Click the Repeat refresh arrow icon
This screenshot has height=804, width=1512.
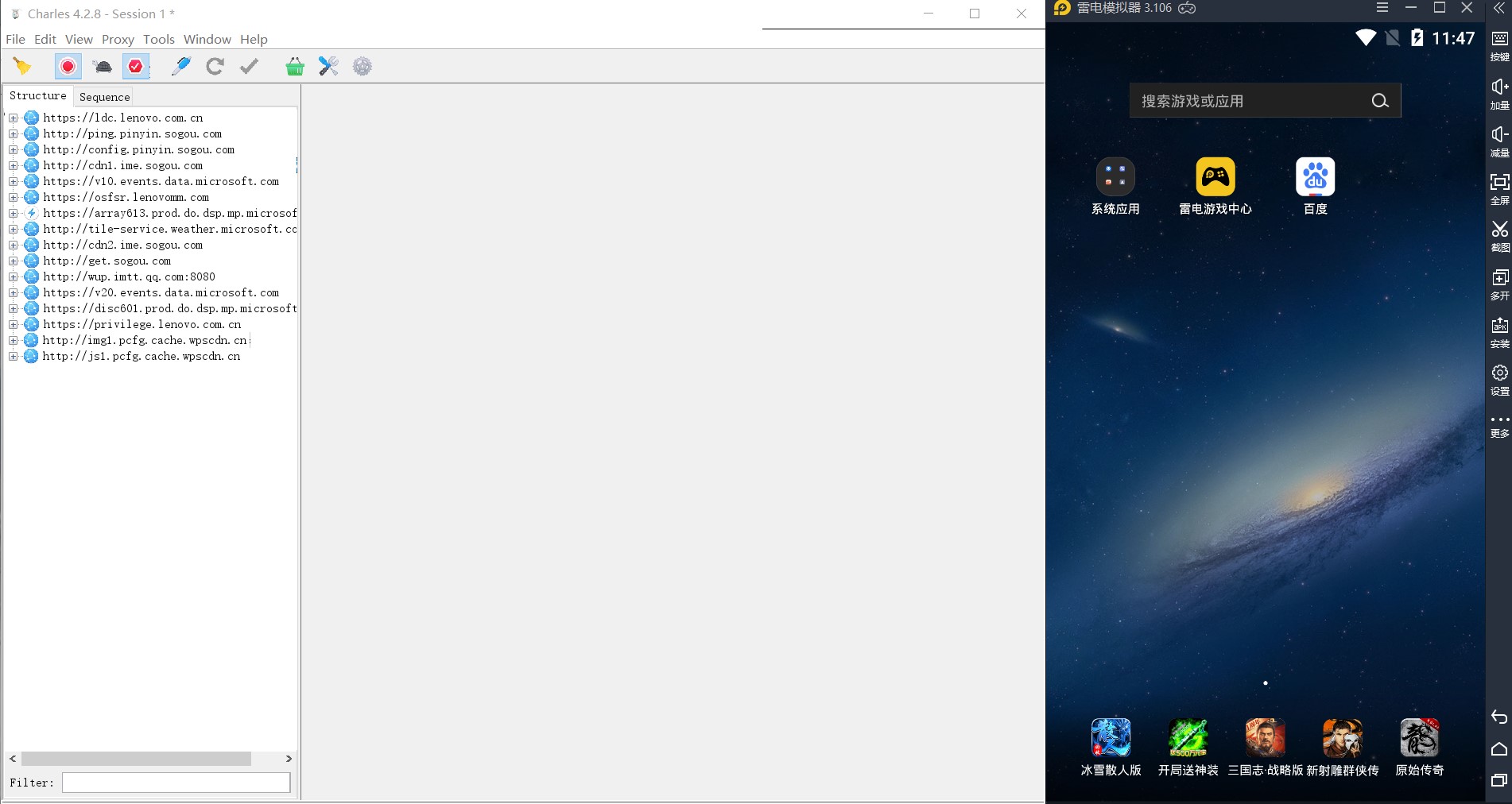215,67
